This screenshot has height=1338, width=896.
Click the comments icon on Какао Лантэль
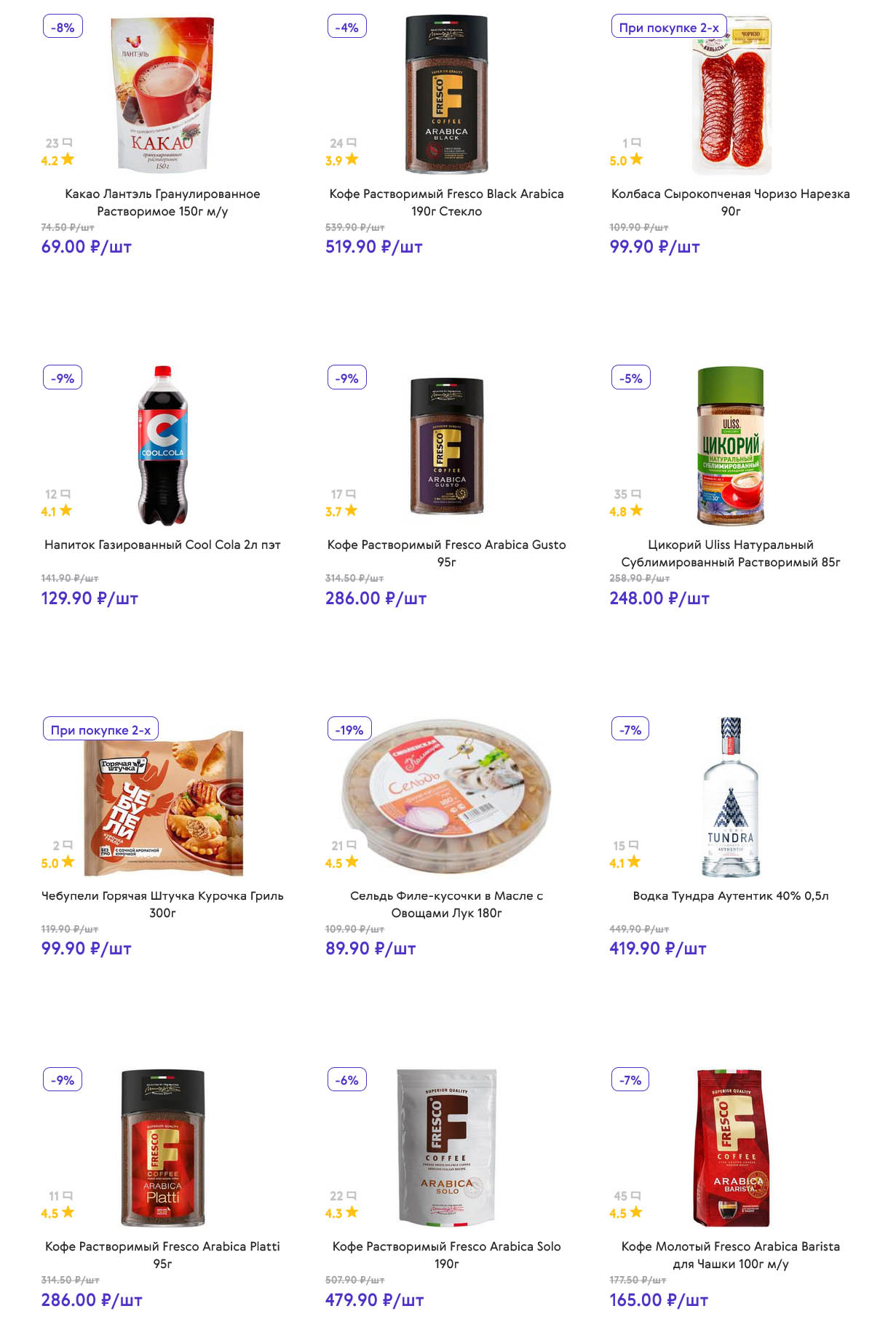67,143
